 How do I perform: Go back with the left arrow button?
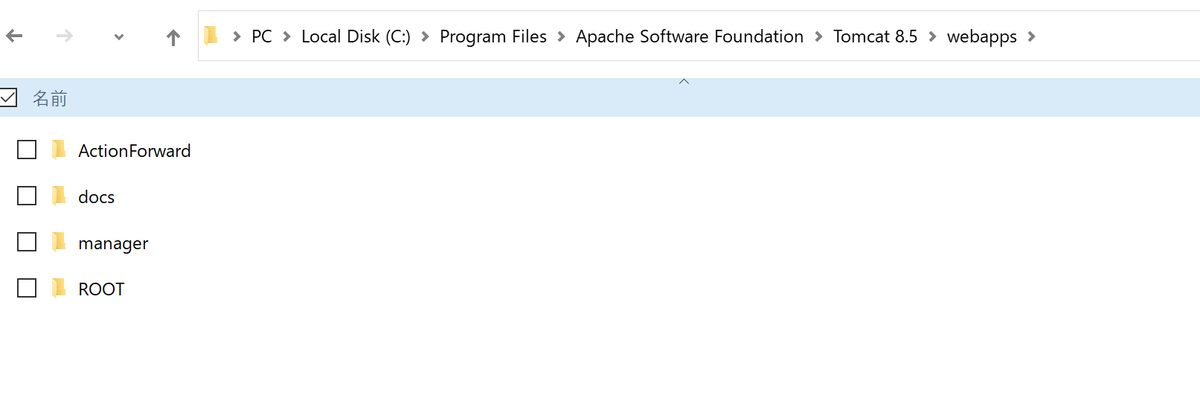pyautogui.click(x=14, y=37)
